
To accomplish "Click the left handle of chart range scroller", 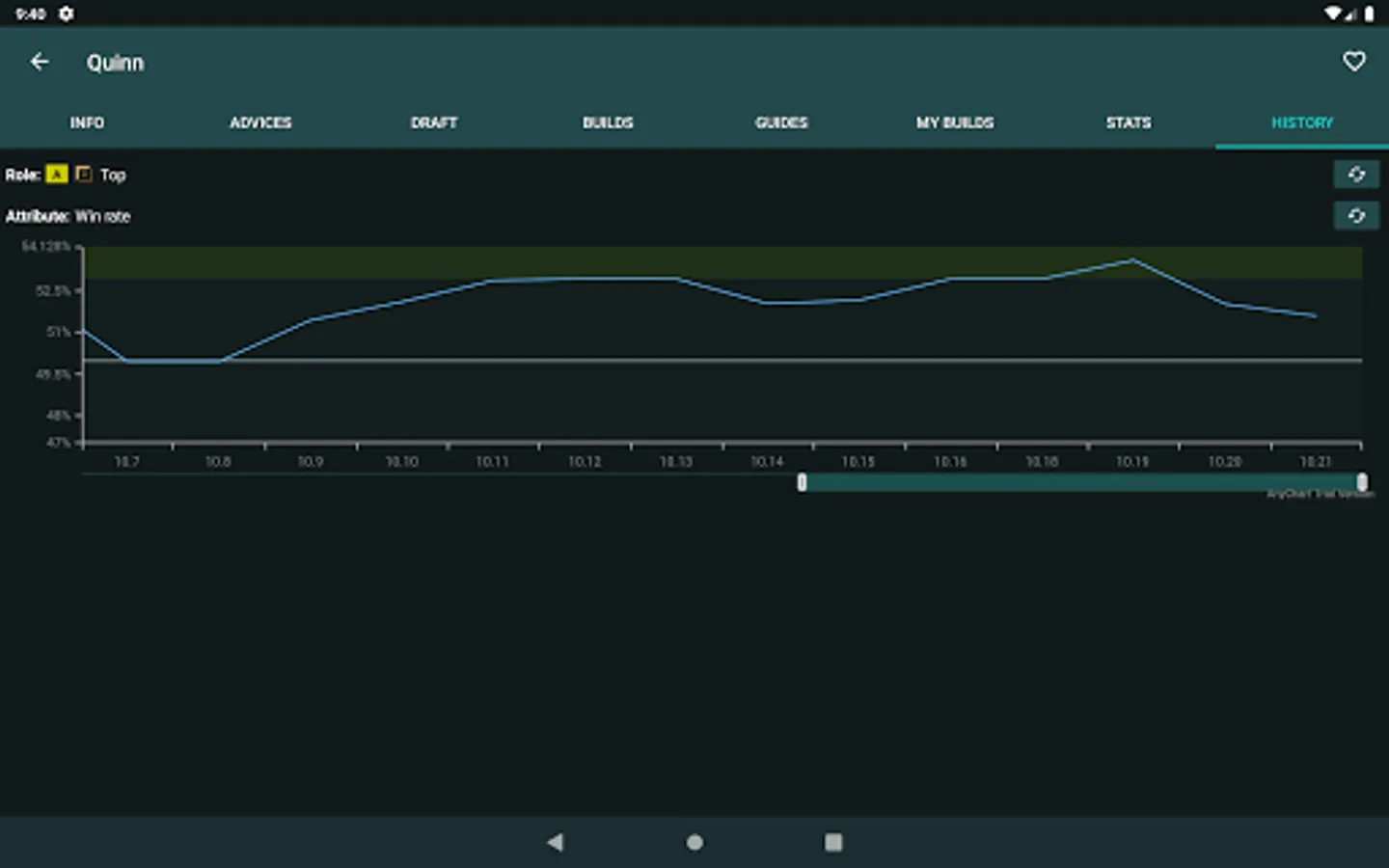I will [802, 482].
